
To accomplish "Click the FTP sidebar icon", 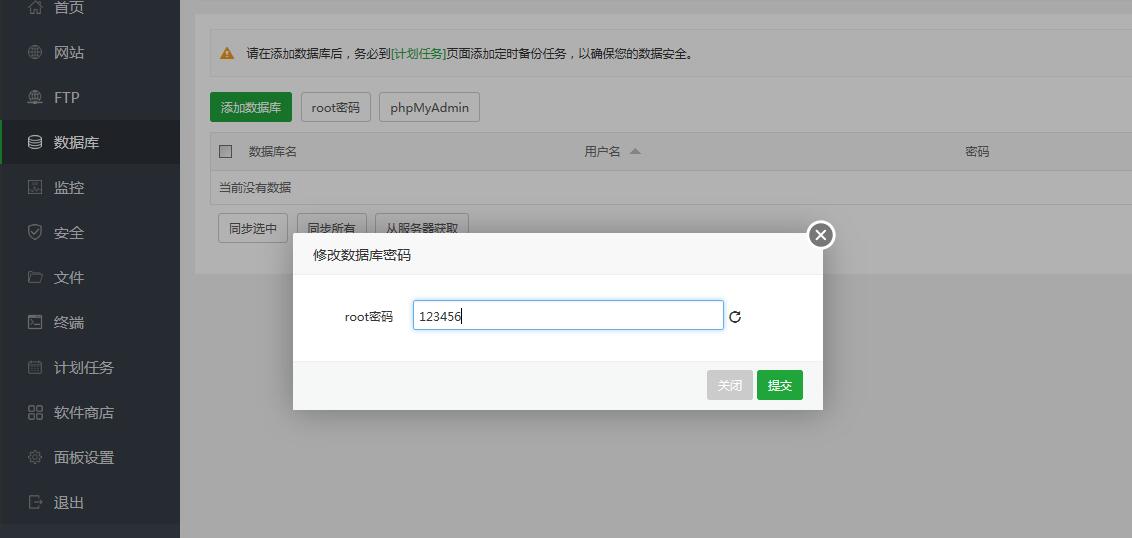I will (x=35, y=98).
